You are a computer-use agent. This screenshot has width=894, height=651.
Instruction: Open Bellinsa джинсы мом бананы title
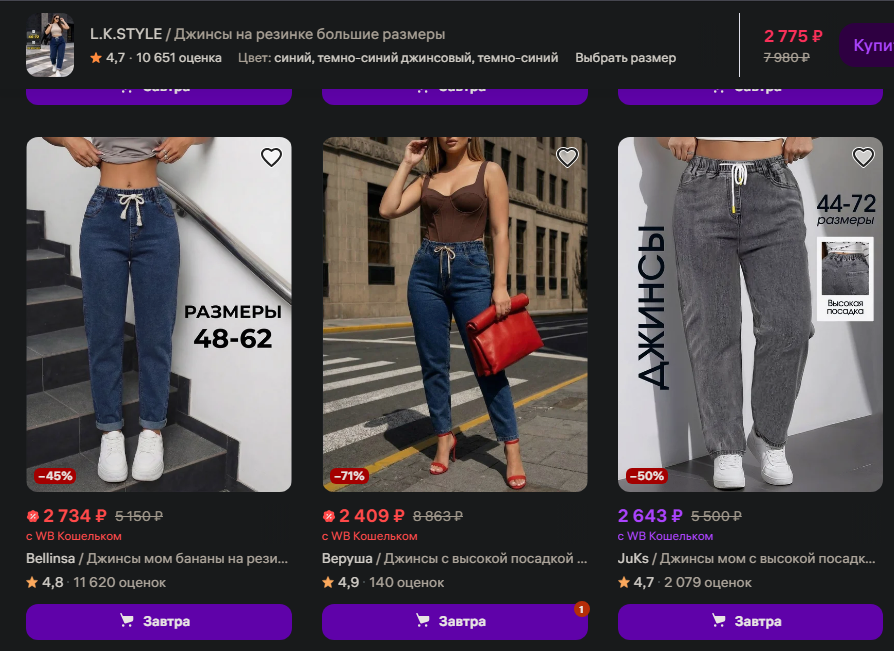pos(157,559)
